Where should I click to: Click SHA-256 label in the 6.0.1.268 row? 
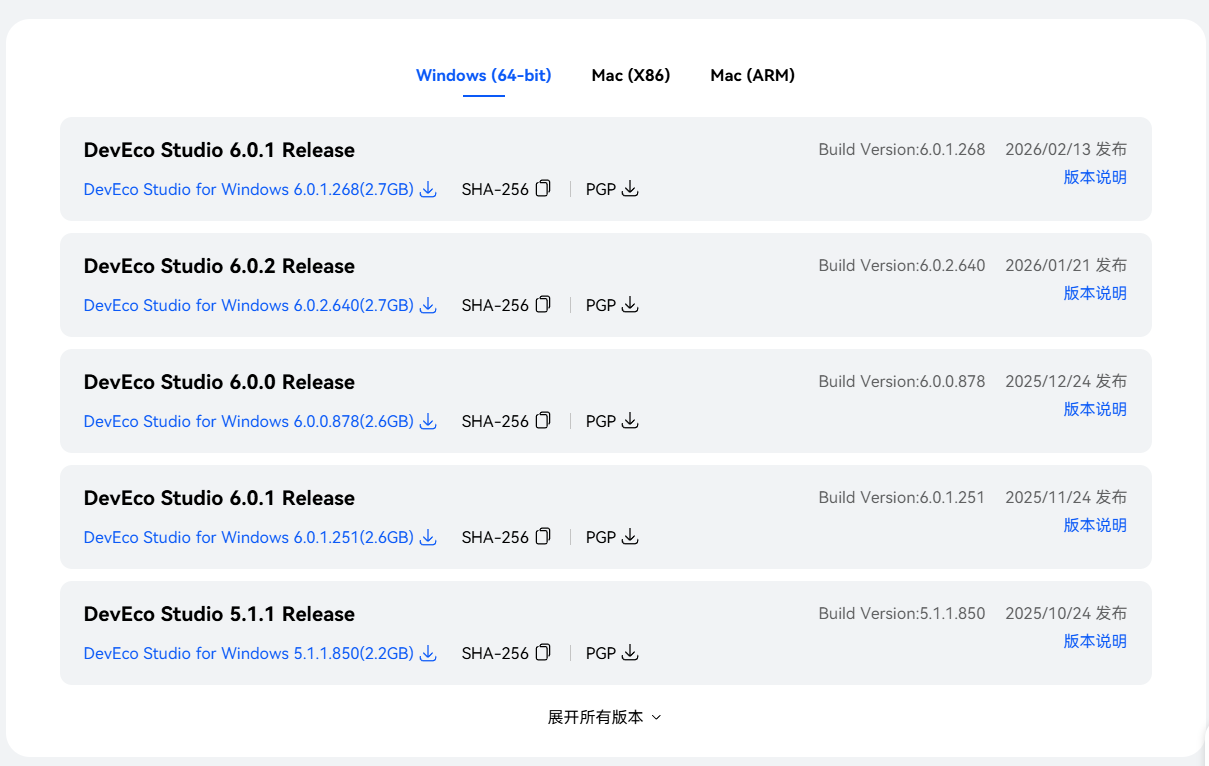[495, 189]
